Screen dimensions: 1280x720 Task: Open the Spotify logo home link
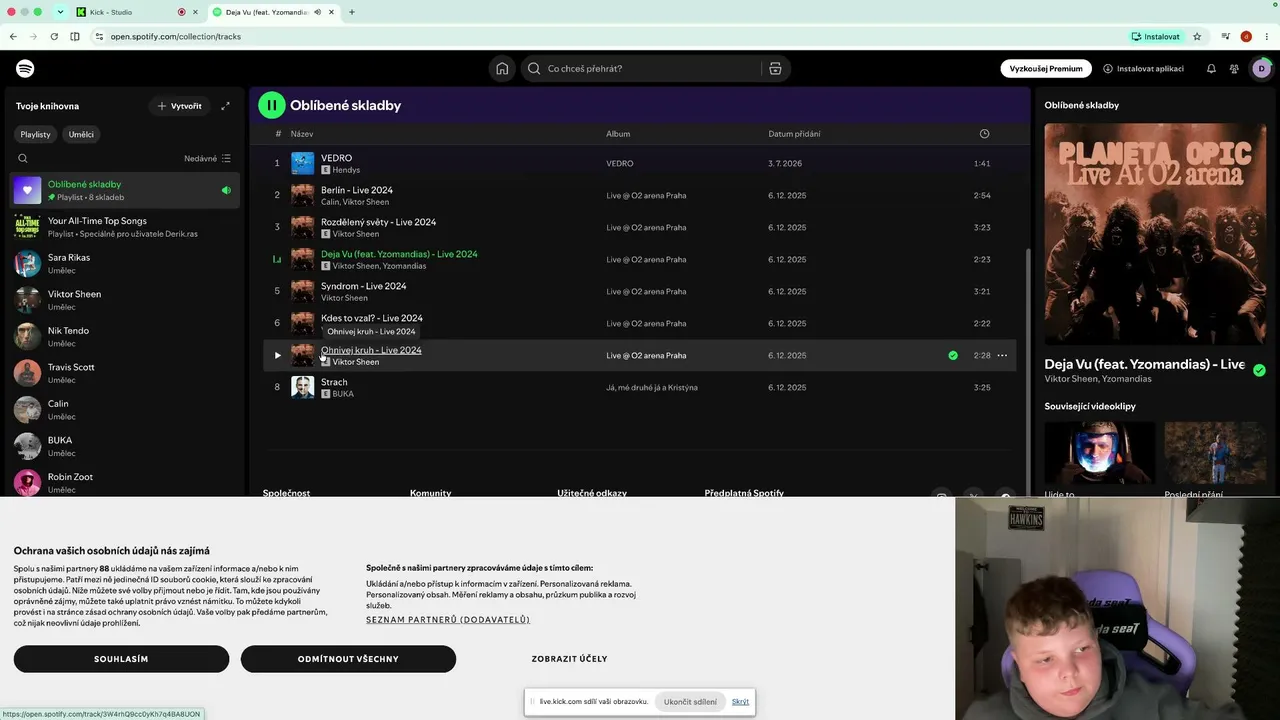click(x=25, y=68)
